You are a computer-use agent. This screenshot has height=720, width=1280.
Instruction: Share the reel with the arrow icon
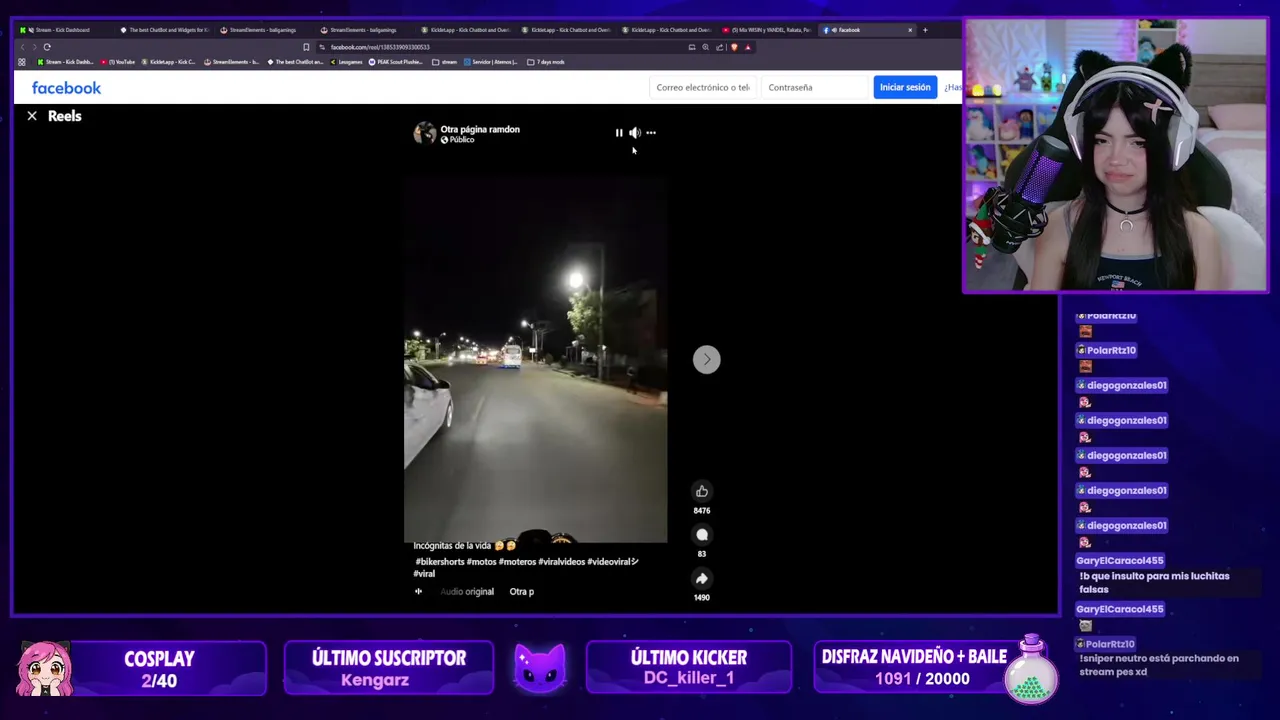(x=702, y=578)
